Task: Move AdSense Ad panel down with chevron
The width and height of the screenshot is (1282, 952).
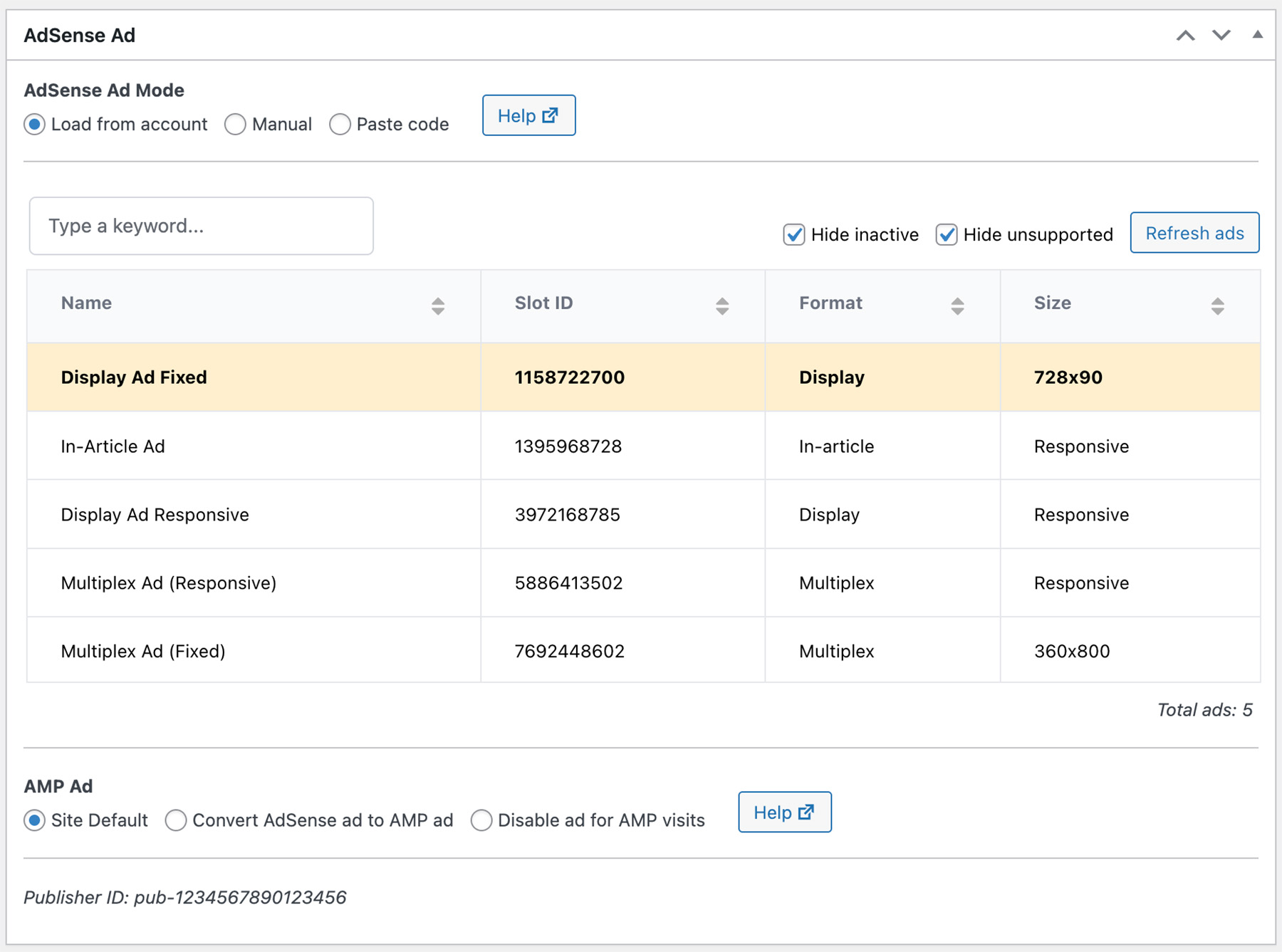Action: [1221, 36]
